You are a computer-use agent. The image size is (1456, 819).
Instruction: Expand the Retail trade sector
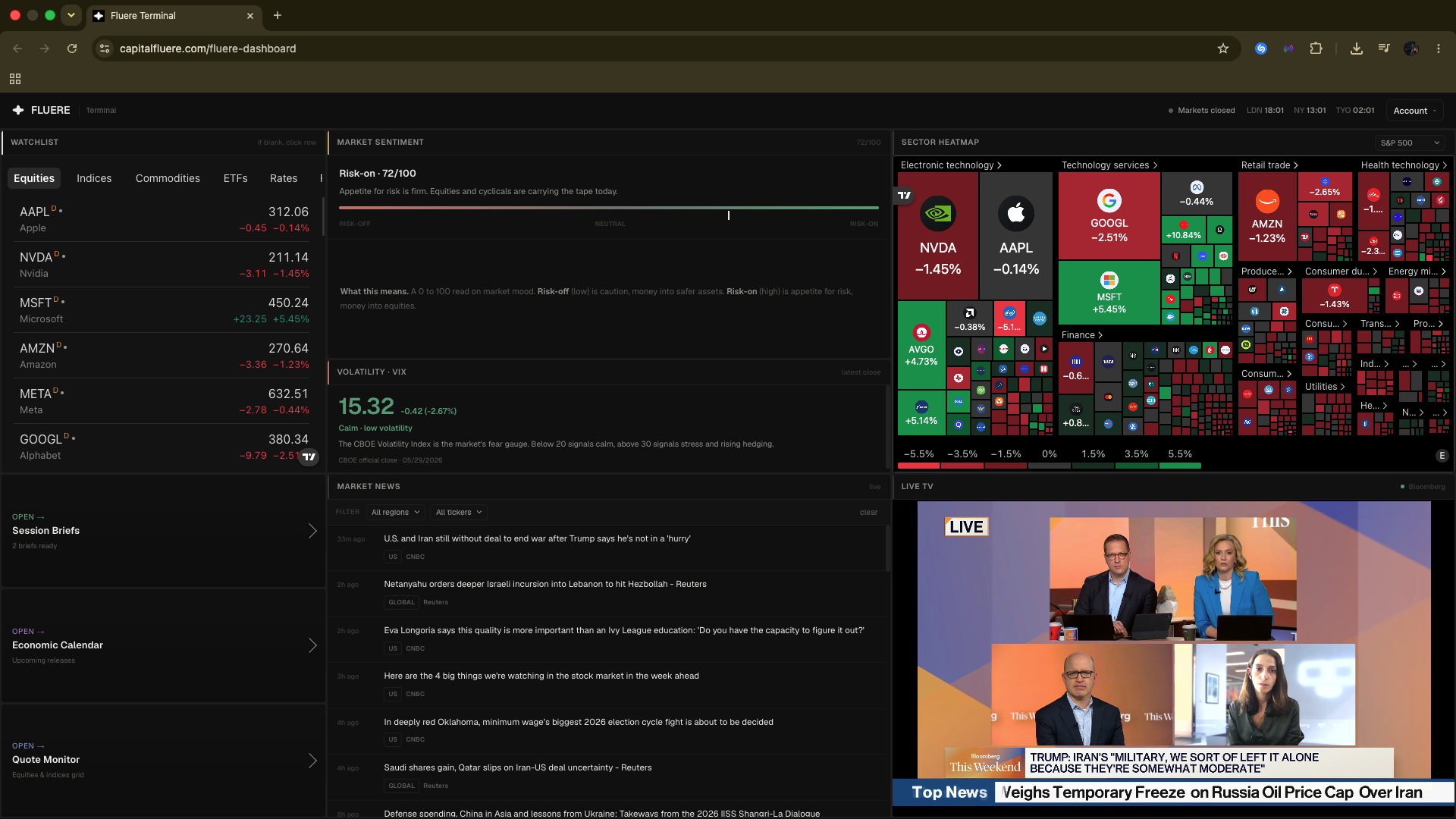(x=1269, y=165)
